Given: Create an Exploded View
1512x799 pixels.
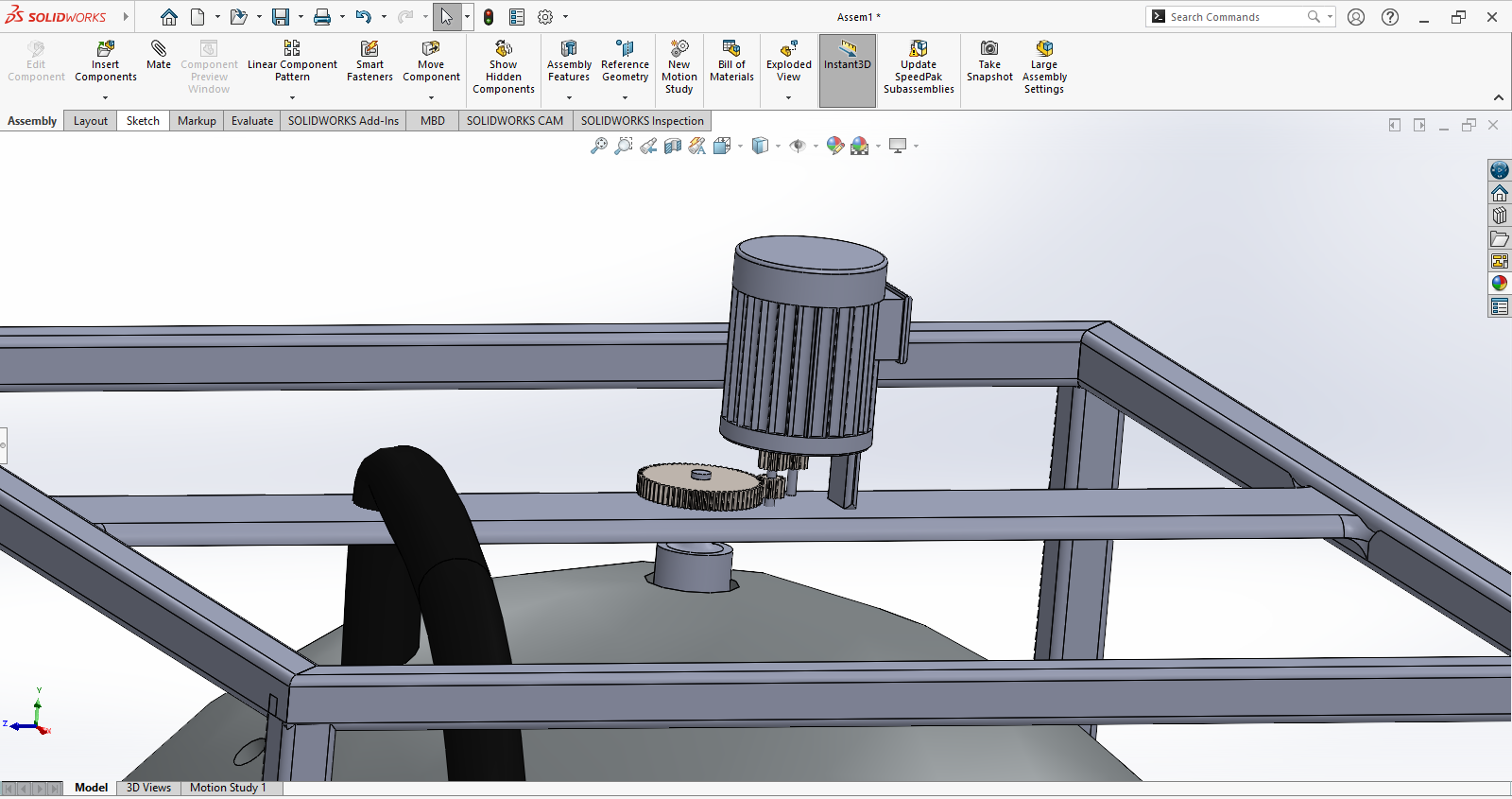Looking at the screenshot, I should click(789, 61).
